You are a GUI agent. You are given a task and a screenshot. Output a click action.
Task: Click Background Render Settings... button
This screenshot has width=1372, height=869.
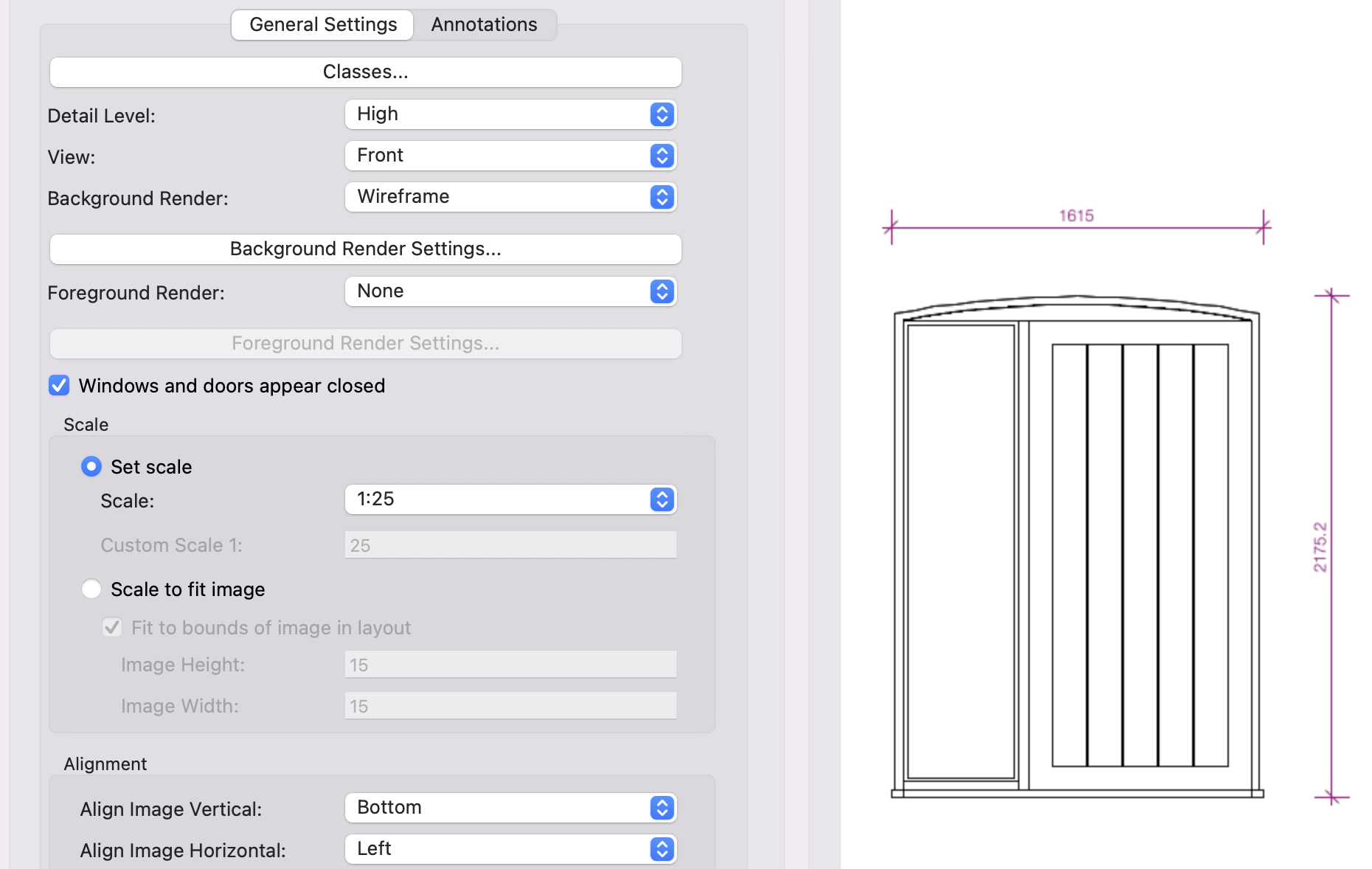point(365,249)
